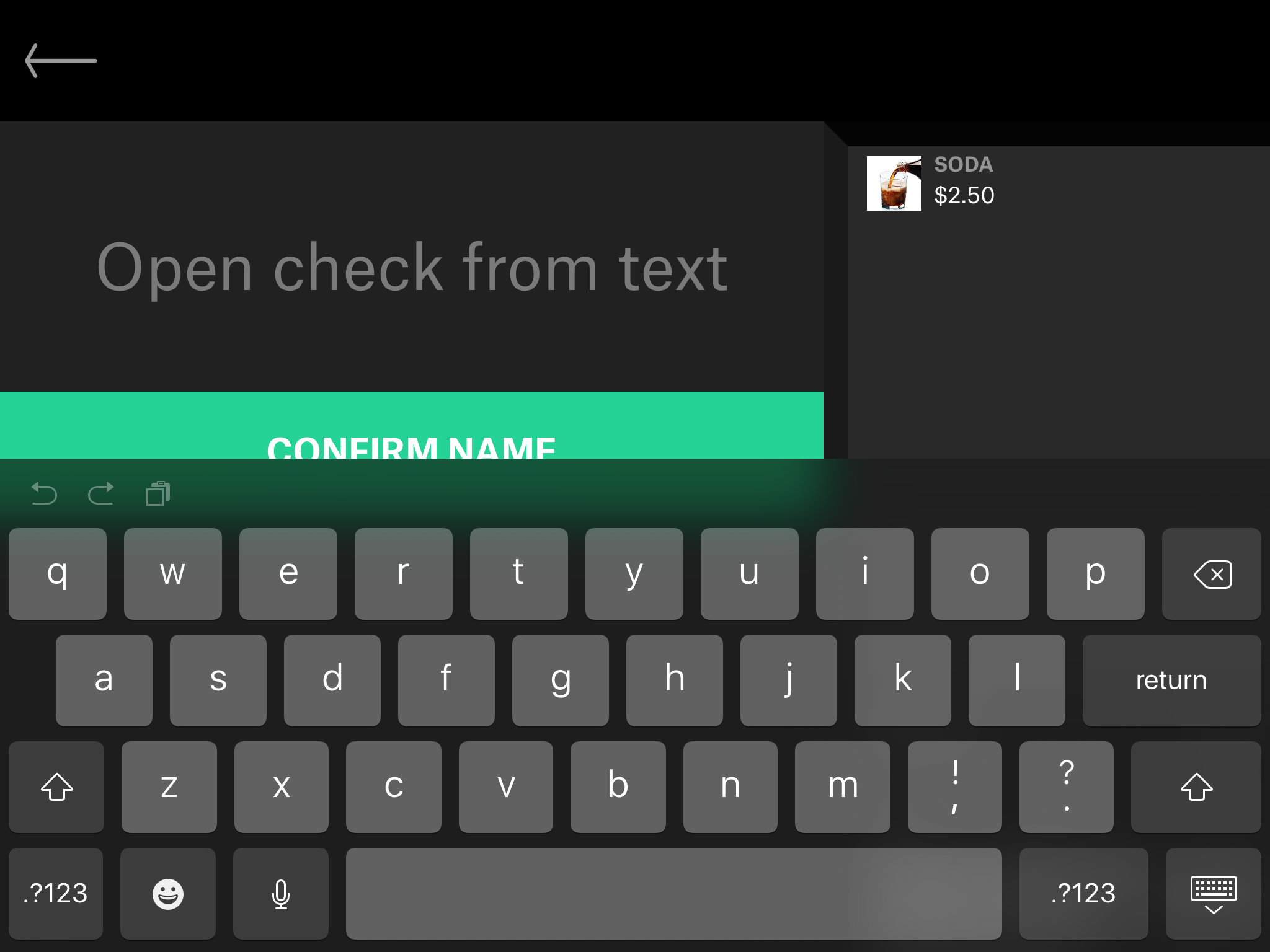
Task: Tap the space bar
Action: click(674, 894)
